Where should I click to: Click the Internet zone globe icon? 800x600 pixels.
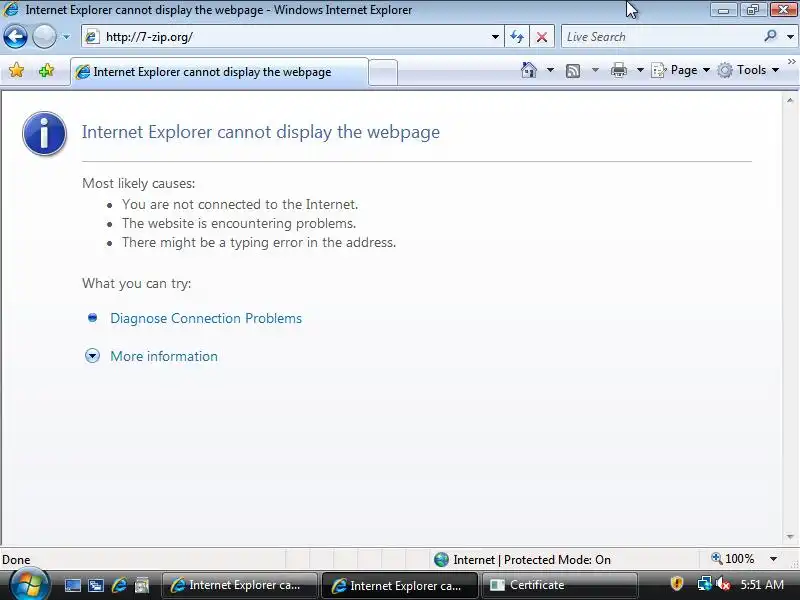pos(441,560)
